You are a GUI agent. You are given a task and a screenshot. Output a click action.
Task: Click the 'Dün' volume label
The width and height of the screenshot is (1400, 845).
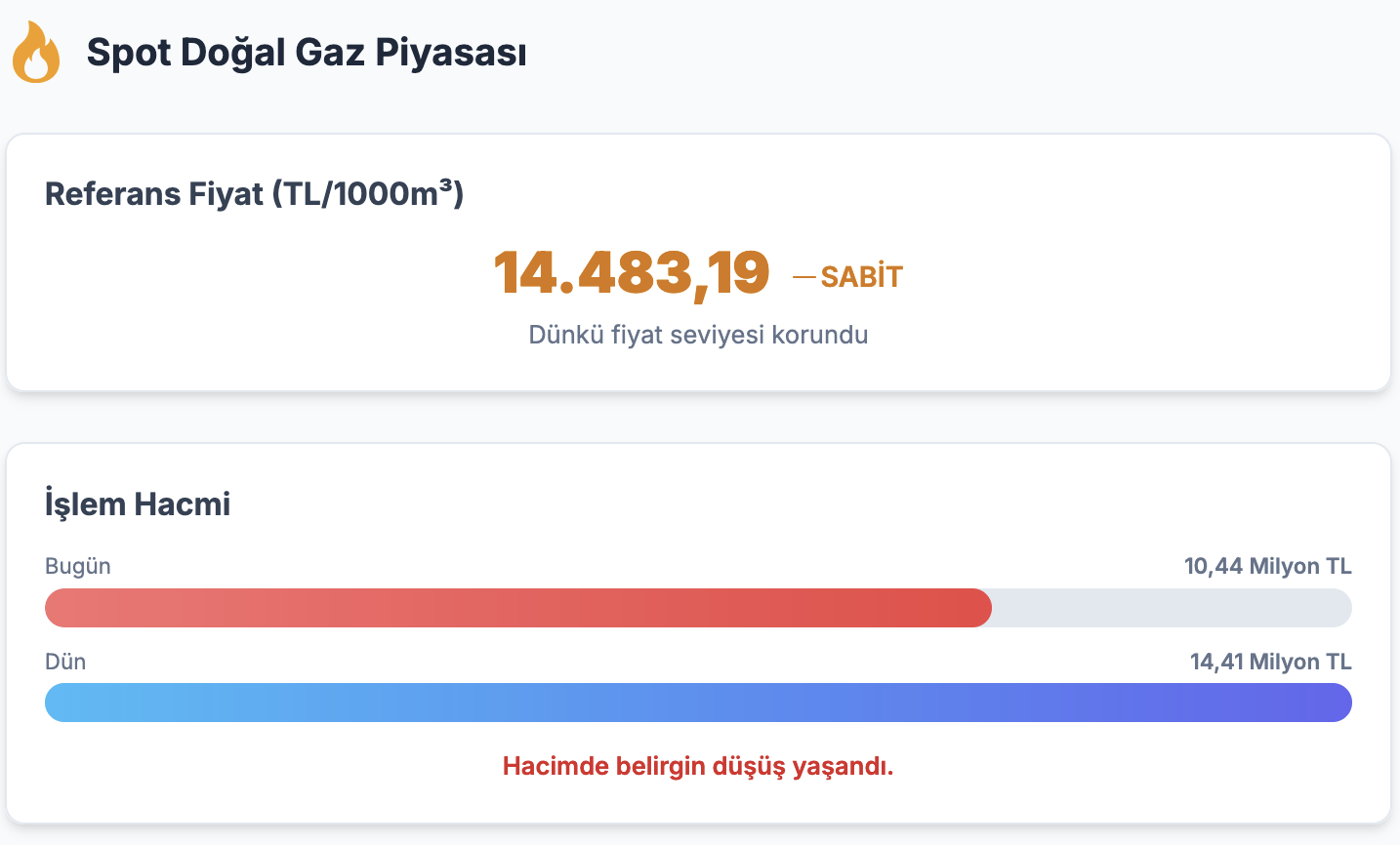[x=65, y=662]
